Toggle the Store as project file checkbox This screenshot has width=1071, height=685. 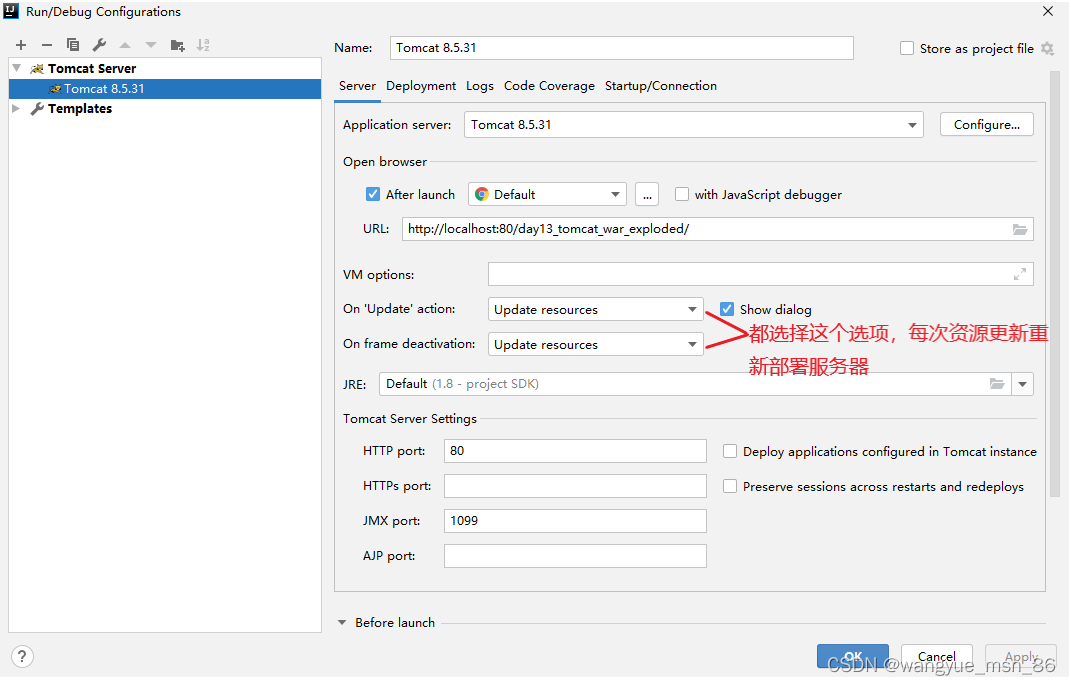(906, 48)
